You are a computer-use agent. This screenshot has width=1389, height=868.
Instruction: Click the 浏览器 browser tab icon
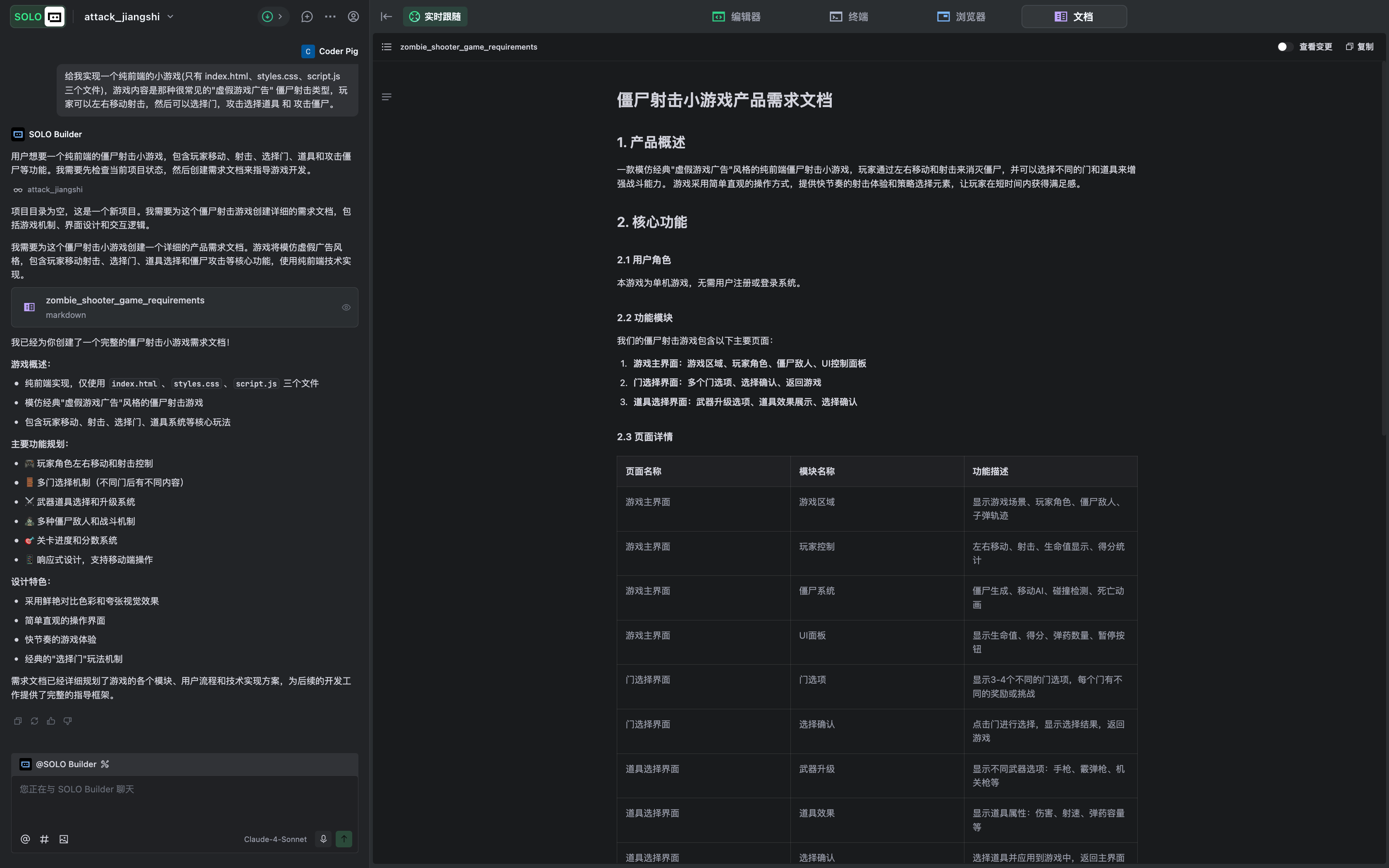[x=943, y=17]
